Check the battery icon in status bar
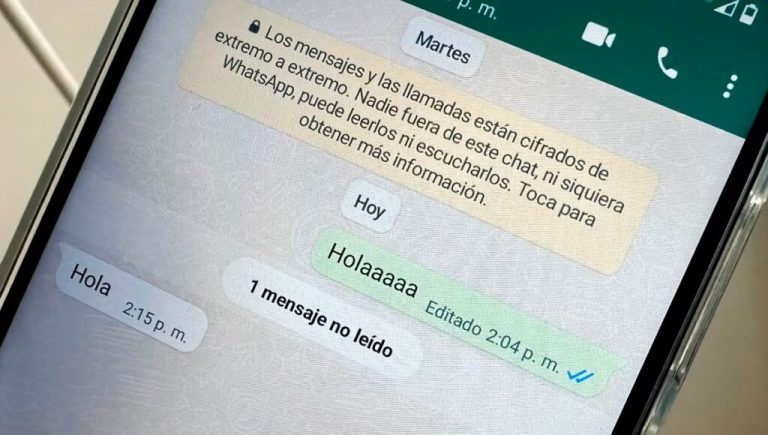The image size is (768, 435). 748,13
